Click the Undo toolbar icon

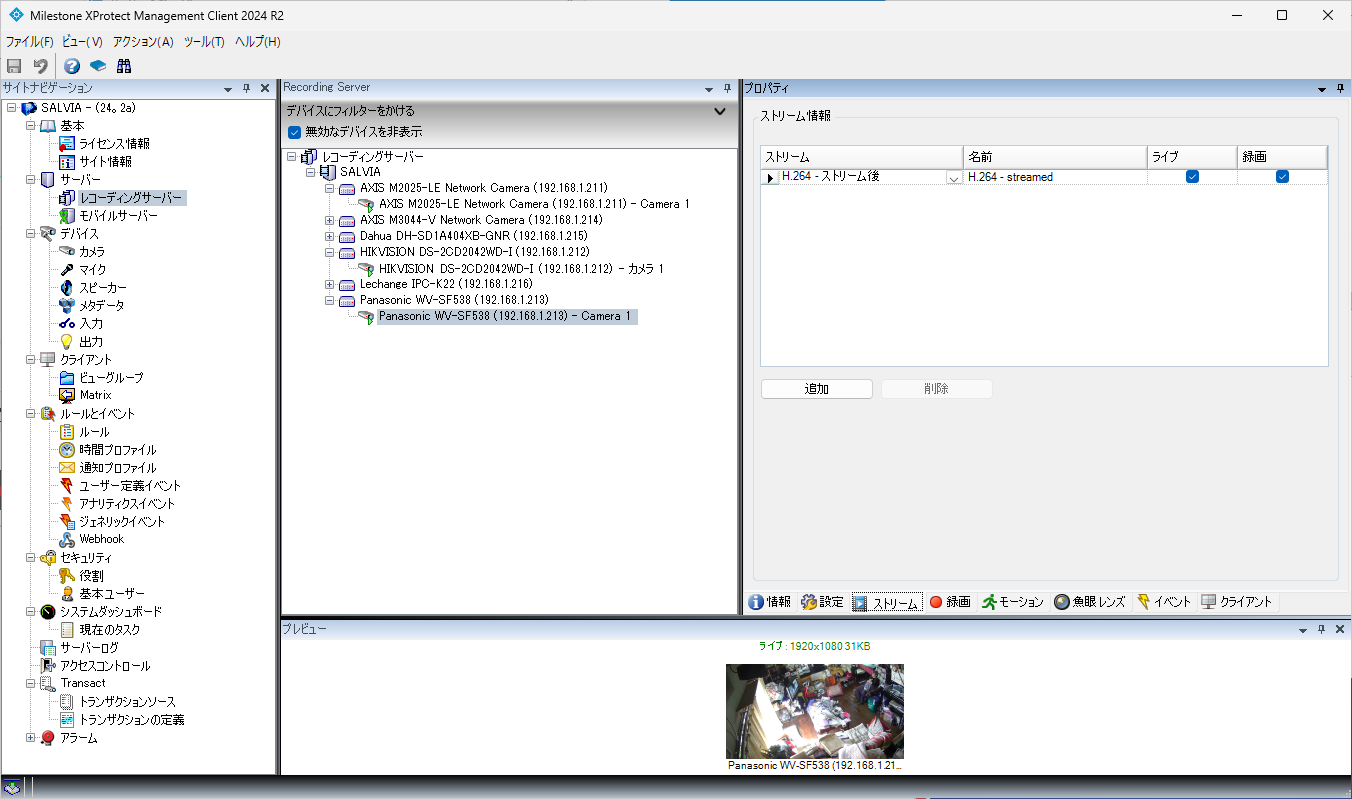(40, 66)
